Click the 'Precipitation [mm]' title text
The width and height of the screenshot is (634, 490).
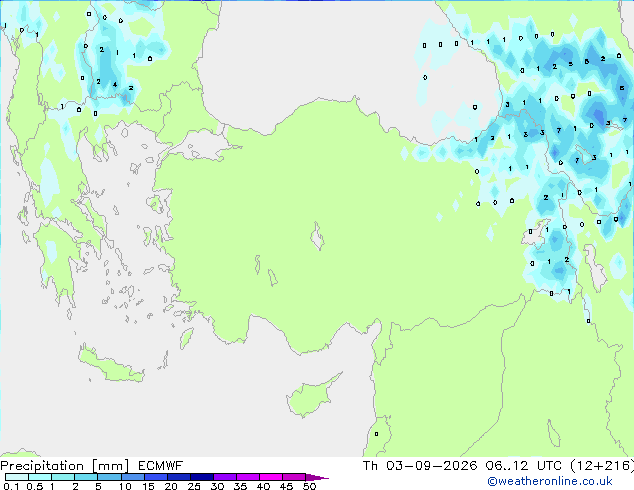click(65, 466)
